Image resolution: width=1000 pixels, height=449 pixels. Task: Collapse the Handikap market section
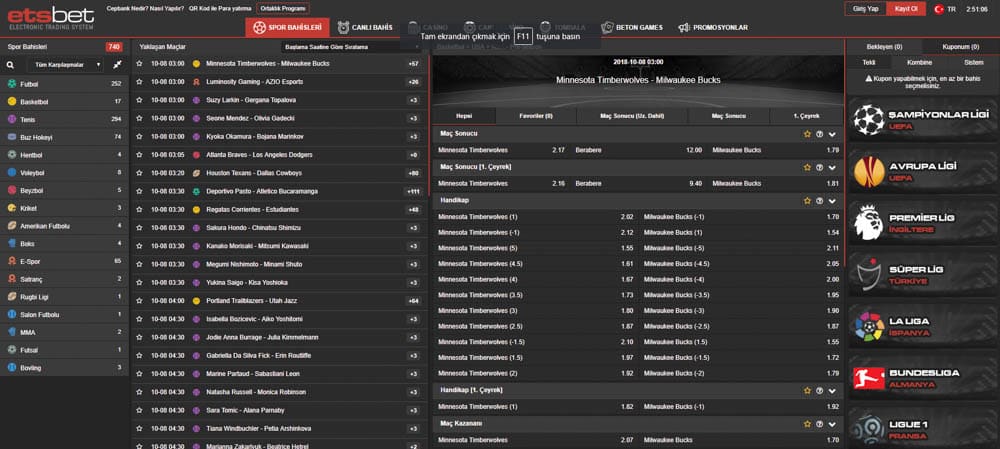click(832, 202)
